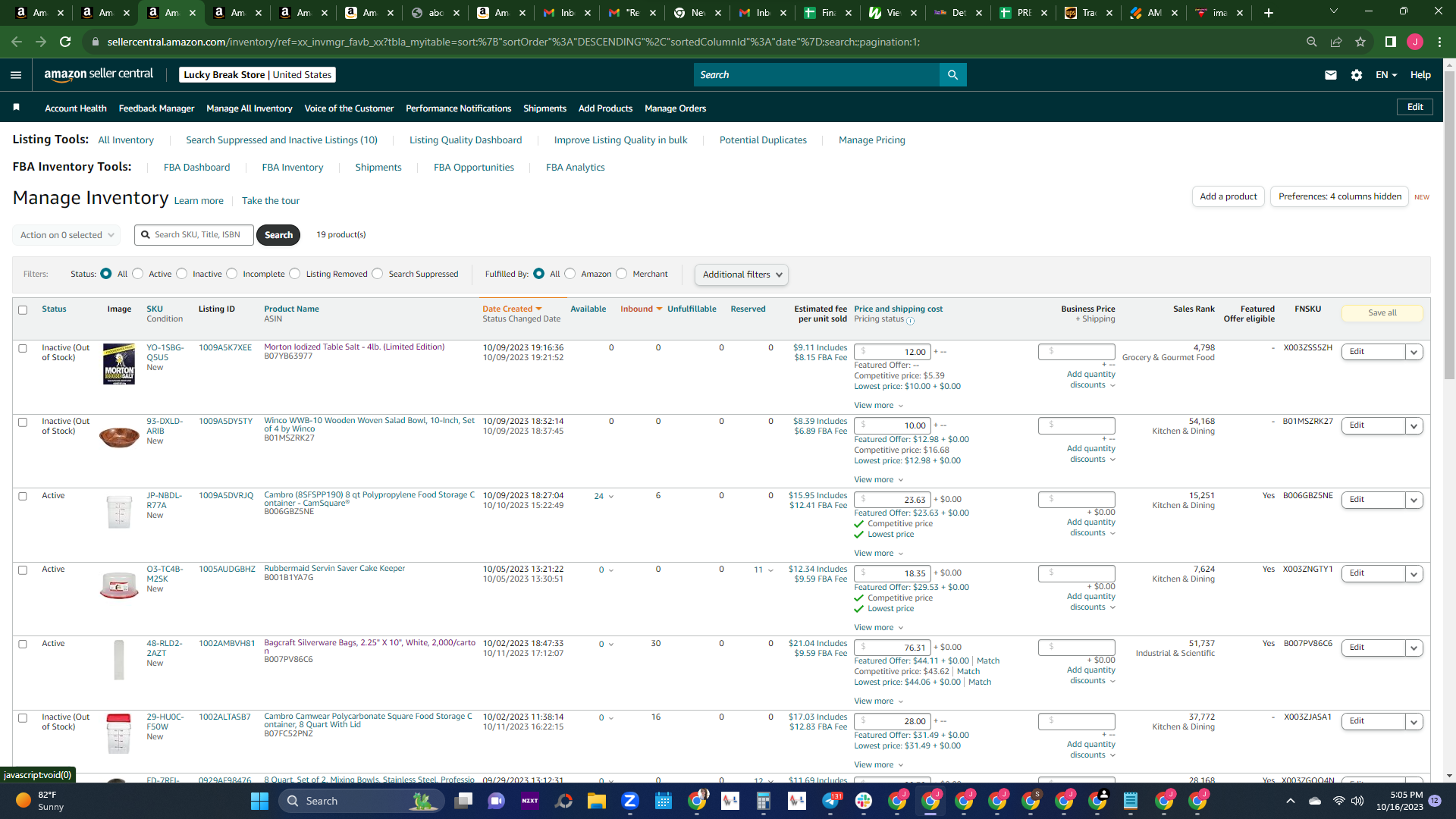This screenshot has height=819, width=1456.
Task: Click the browser back arrow
Action: (x=17, y=42)
